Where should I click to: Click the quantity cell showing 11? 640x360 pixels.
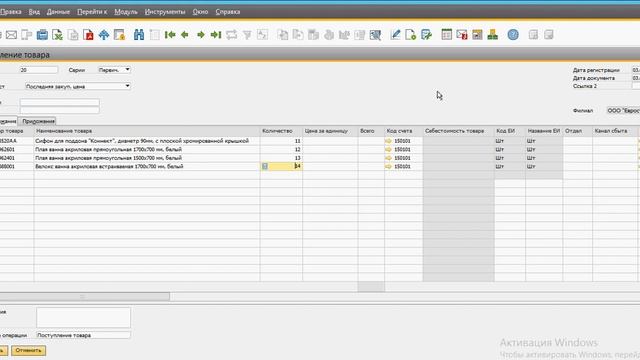[x=281, y=141]
